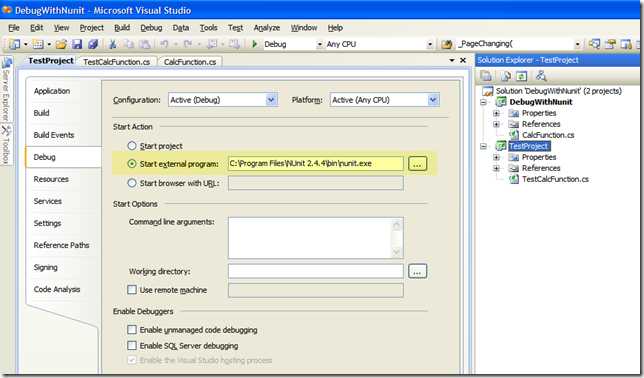The width and height of the screenshot is (644, 378).
Task: Open the Object Browser toolbar icon
Action: [x=626, y=44]
